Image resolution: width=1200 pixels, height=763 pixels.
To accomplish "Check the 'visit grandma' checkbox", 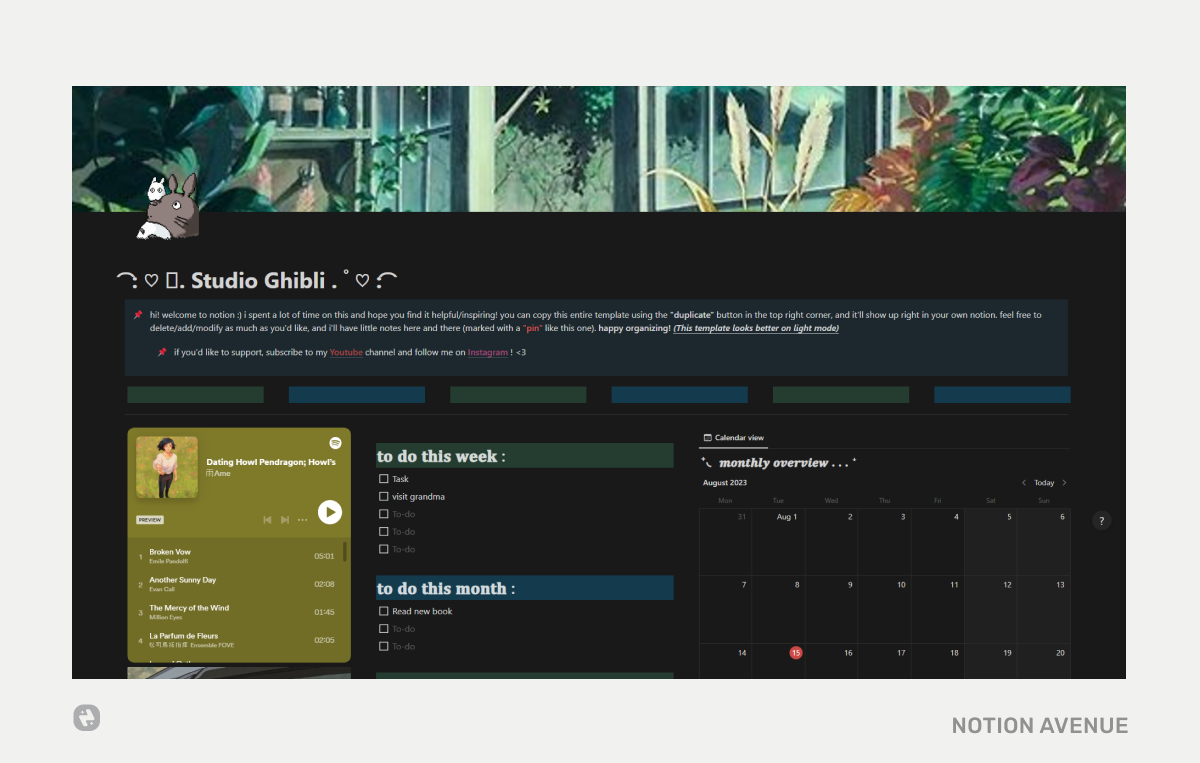I will pyautogui.click(x=384, y=497).
